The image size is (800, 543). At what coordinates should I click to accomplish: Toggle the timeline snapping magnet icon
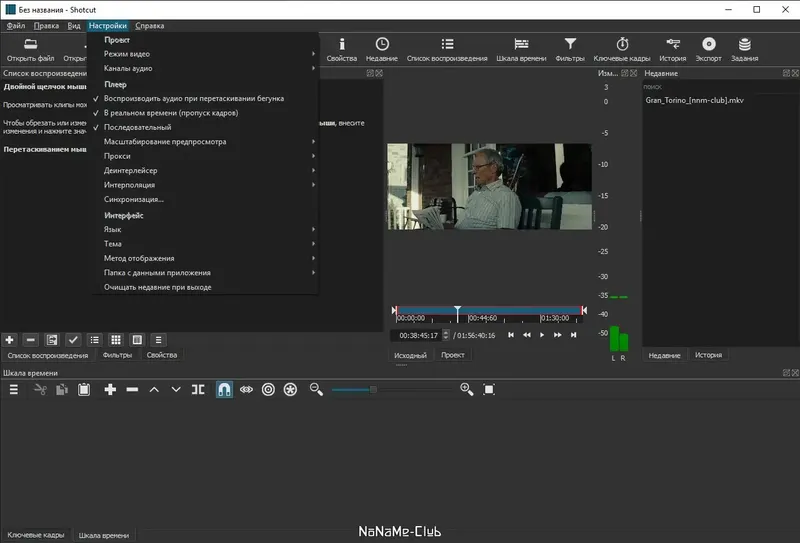tap(224, 389)
